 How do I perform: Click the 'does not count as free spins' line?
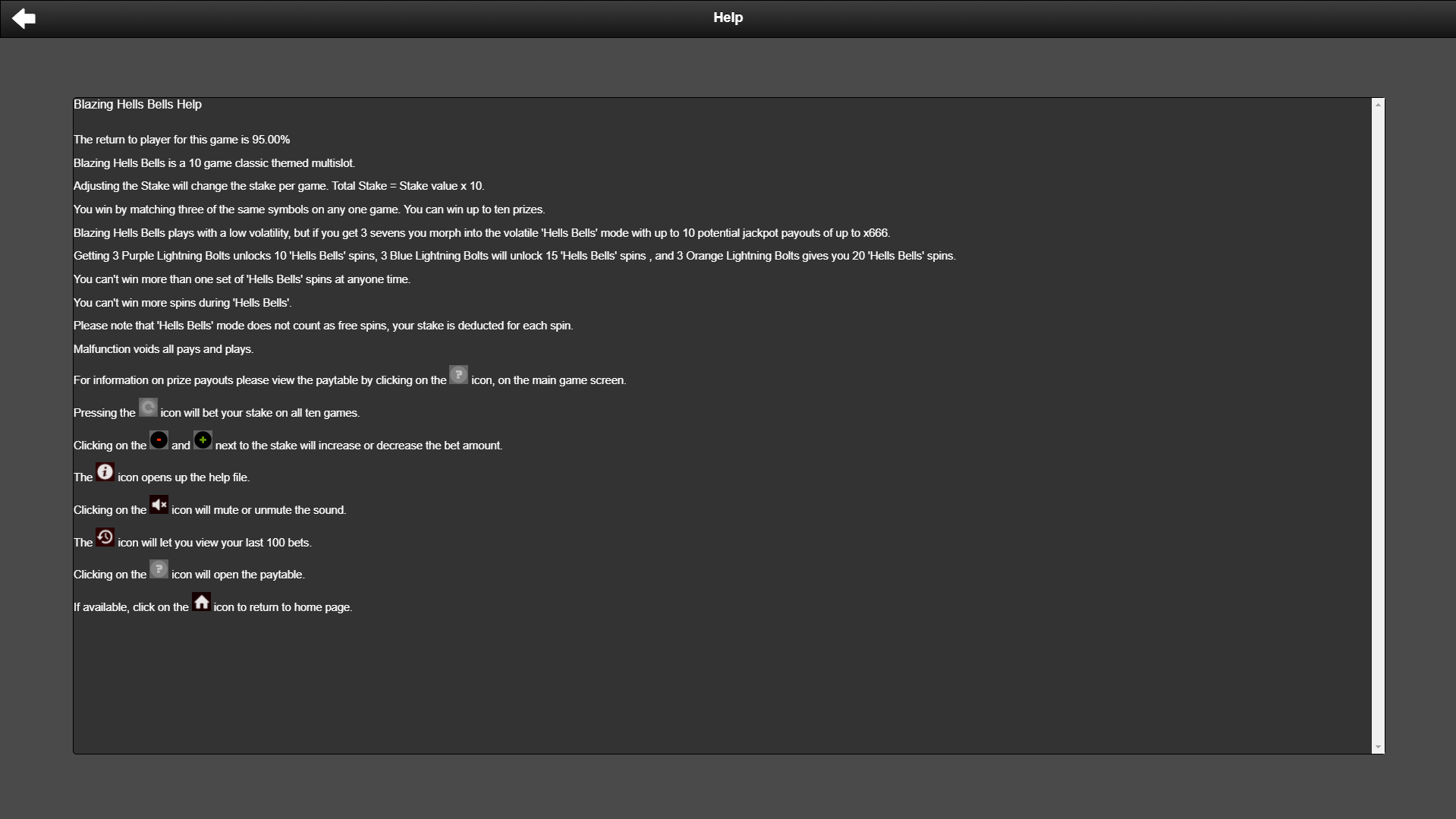(x=322, y=326)
